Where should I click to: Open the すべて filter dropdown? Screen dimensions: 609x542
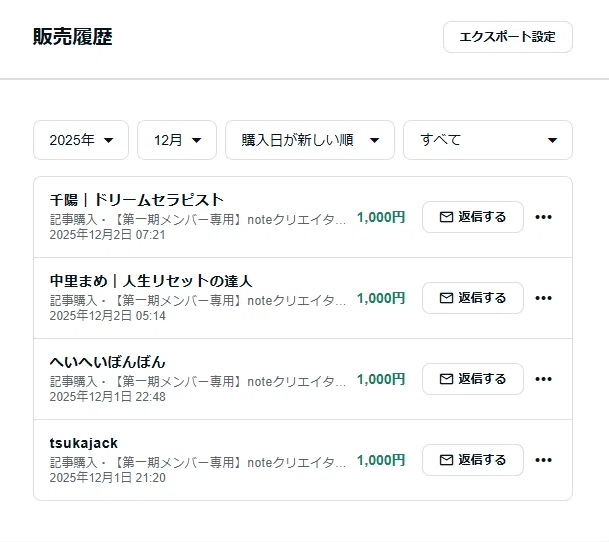[x=488, y=140]
